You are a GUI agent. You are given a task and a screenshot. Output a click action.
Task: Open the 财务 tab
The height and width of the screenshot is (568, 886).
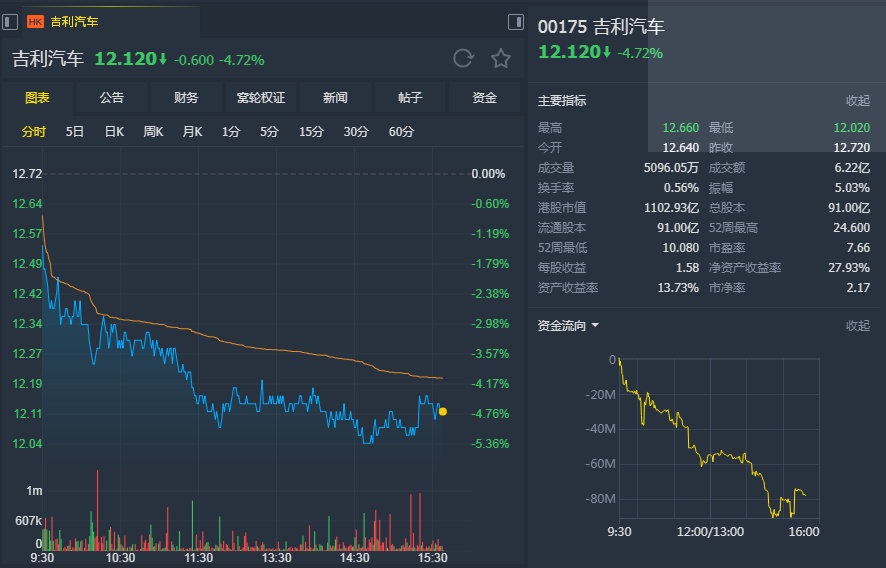pos(186,98)
